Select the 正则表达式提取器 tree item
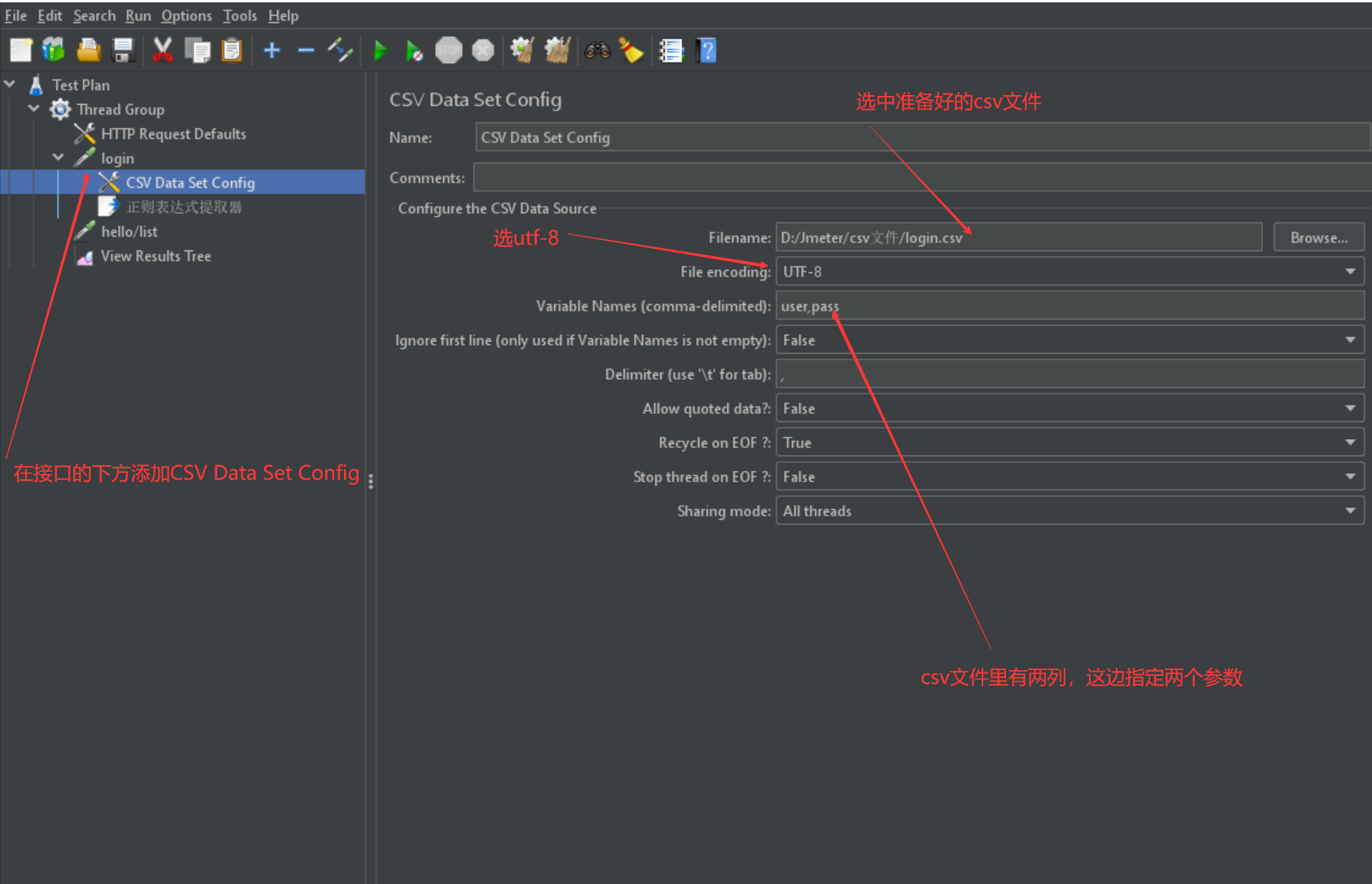 pos(184,207)
